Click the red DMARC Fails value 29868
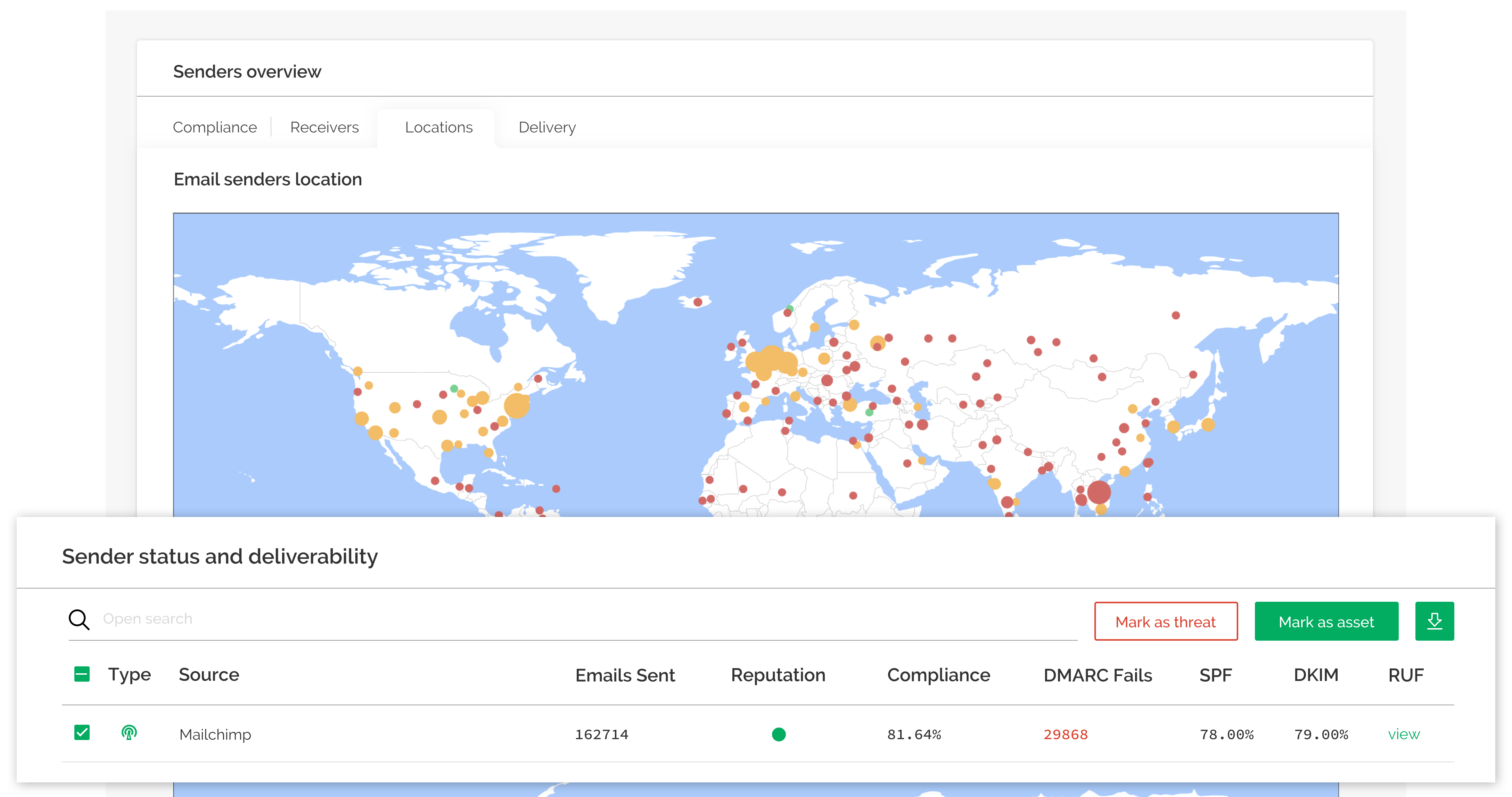 (1065, 734)
